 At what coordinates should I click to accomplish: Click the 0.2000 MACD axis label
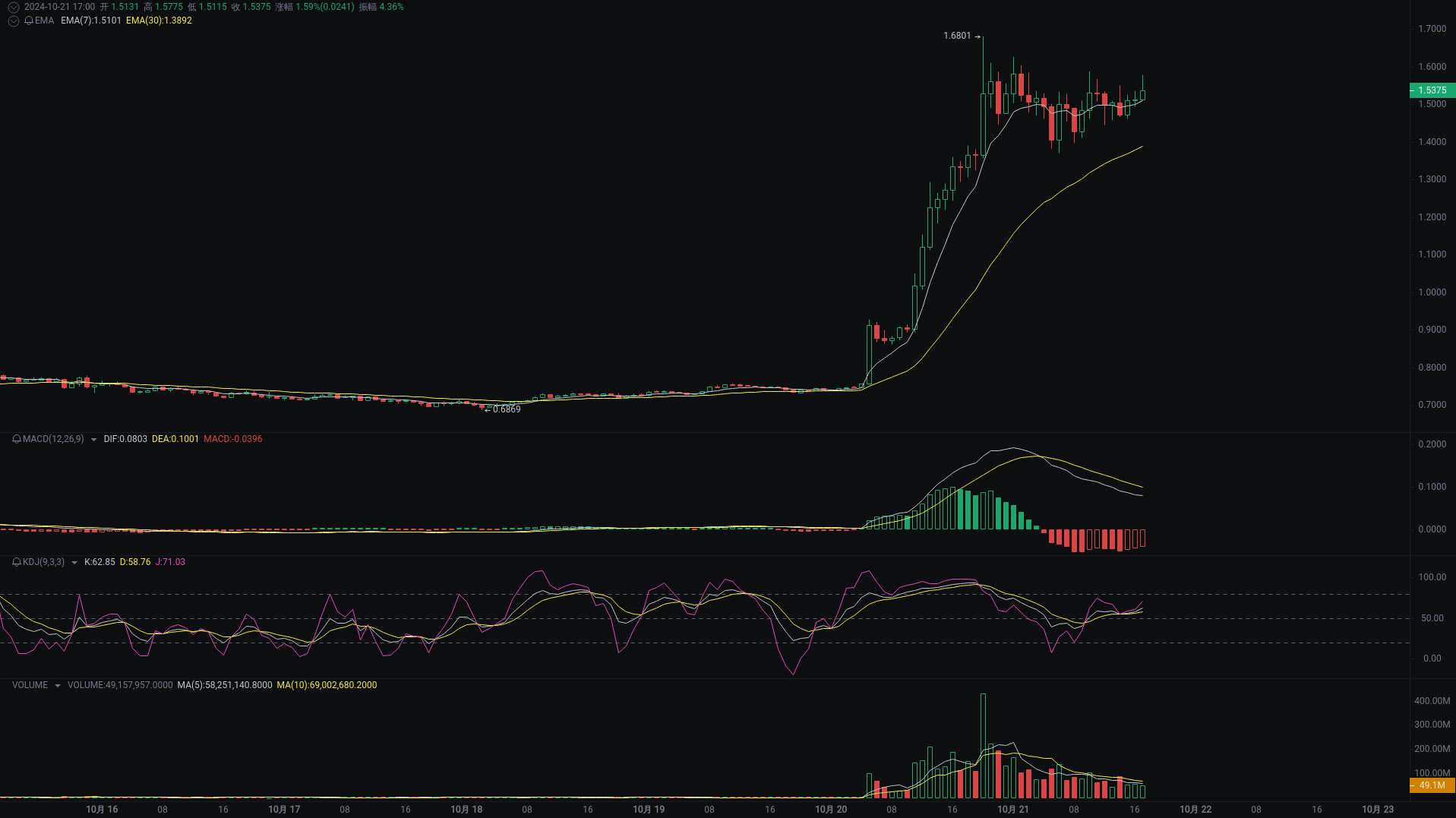tap(1432, 444)
